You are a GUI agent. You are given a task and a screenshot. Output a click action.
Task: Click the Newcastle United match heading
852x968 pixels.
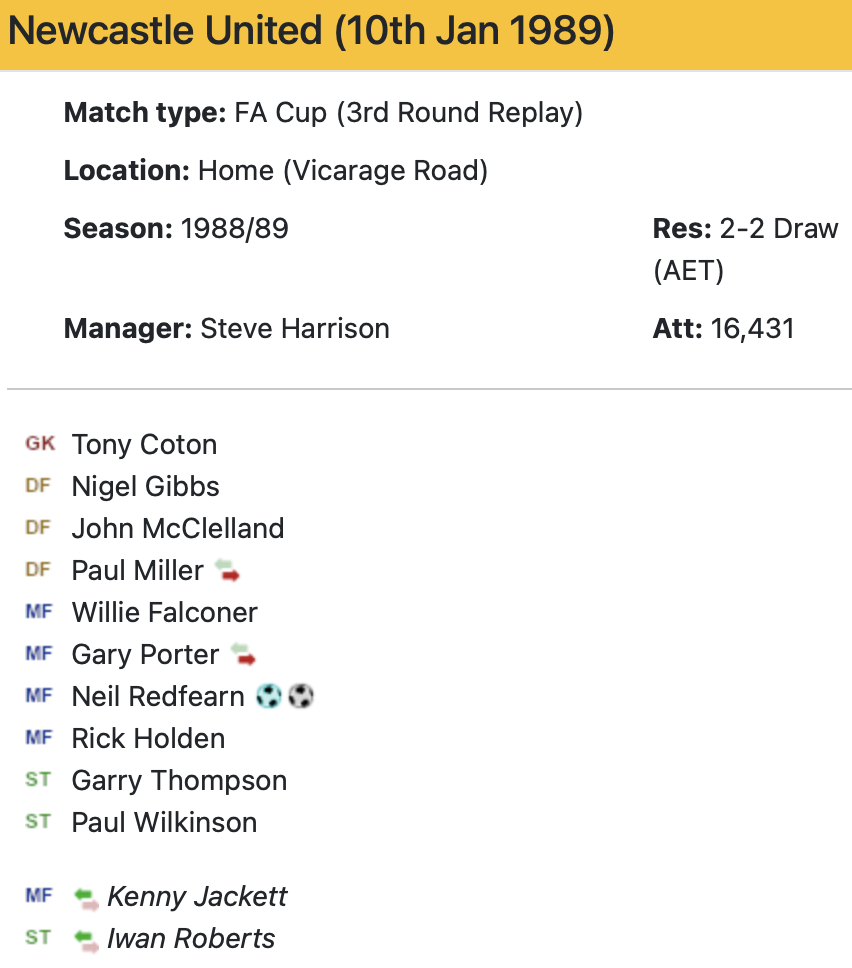(311, 33)
